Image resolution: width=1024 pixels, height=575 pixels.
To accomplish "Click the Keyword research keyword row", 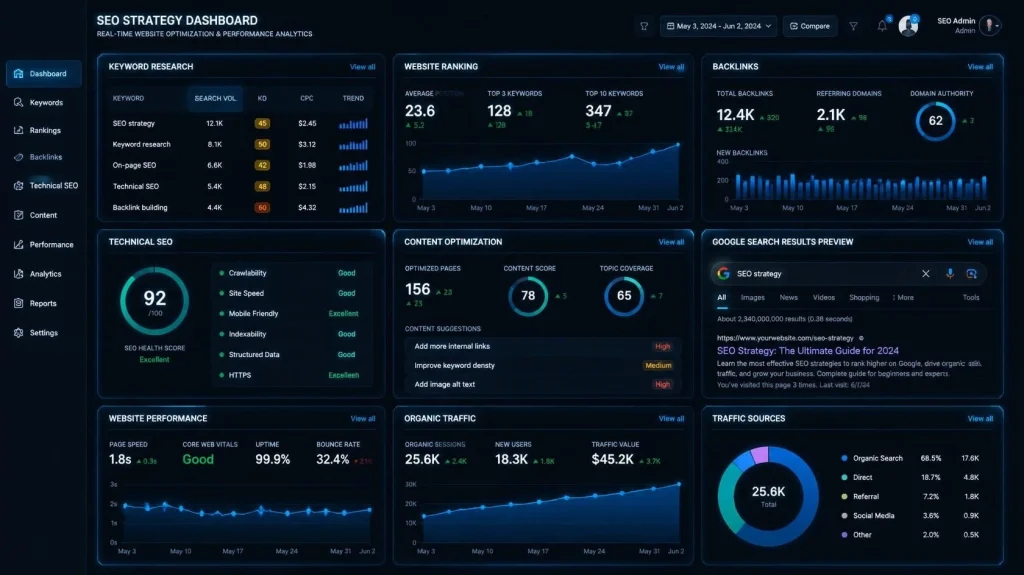I will click(240, 144).
